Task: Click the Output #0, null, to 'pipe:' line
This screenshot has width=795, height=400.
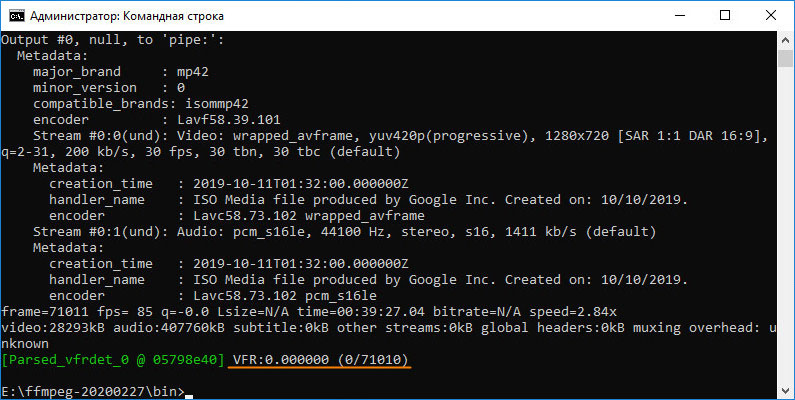Action: pos(113,40)
